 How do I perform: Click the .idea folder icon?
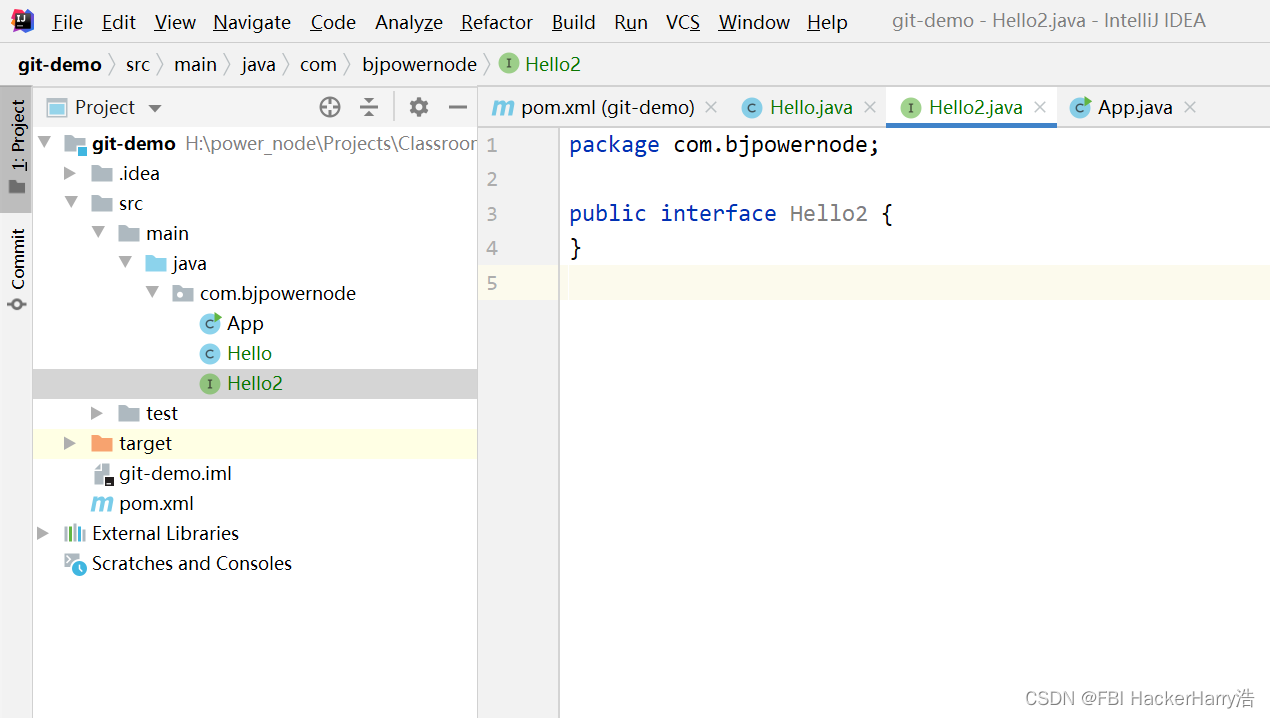coord(102,173)
